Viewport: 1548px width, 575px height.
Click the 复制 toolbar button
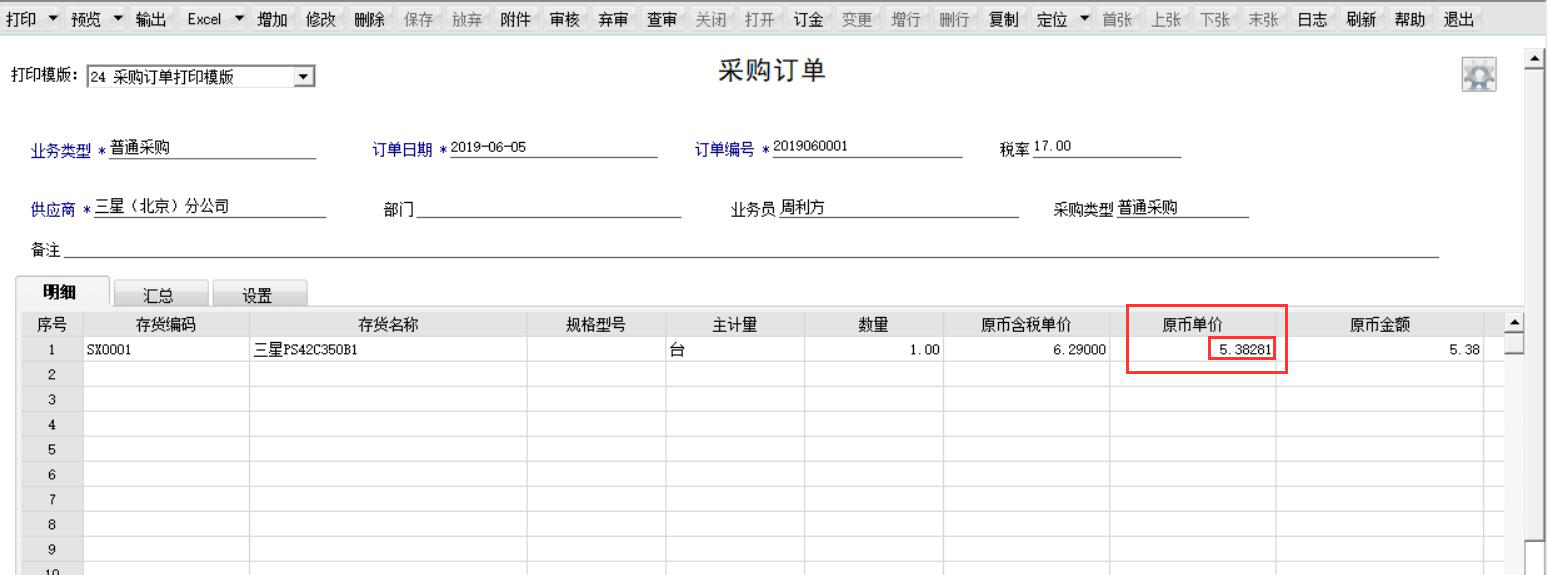1003,19
